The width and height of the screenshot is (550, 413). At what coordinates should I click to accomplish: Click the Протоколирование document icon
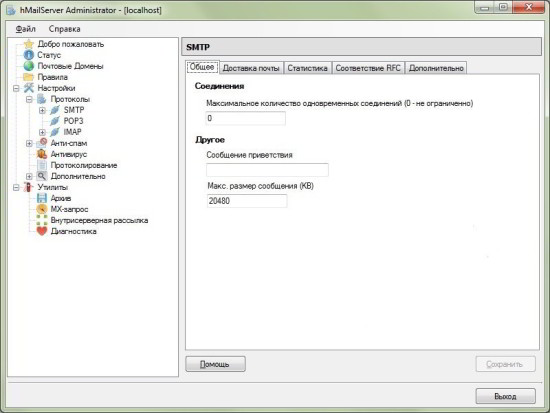[x=42, y=165]
